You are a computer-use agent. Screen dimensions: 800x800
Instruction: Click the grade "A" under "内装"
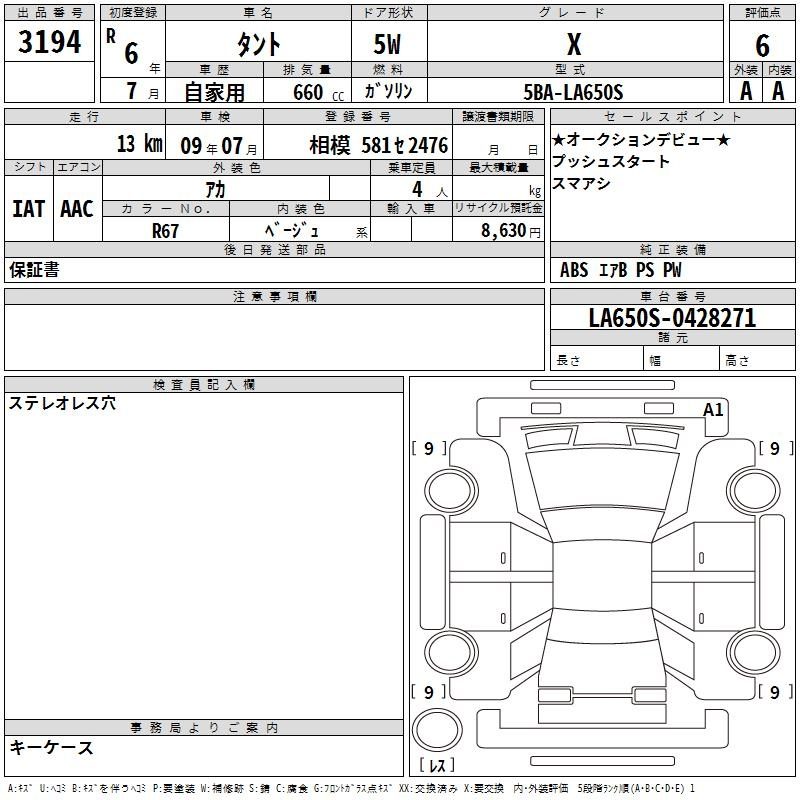point(778,91)
